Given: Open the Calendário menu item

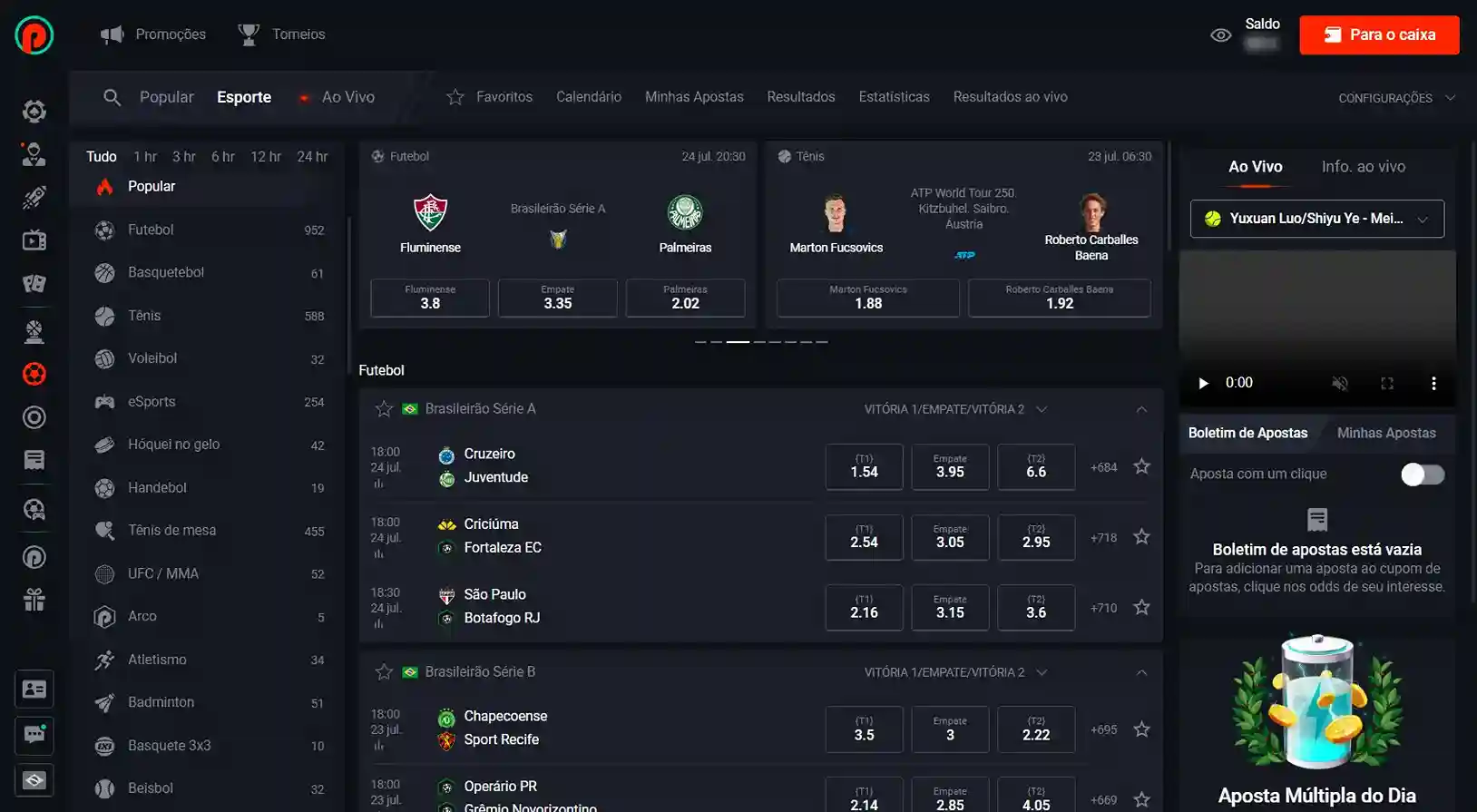Looking at the screenshot, I should tap(589, 97).
